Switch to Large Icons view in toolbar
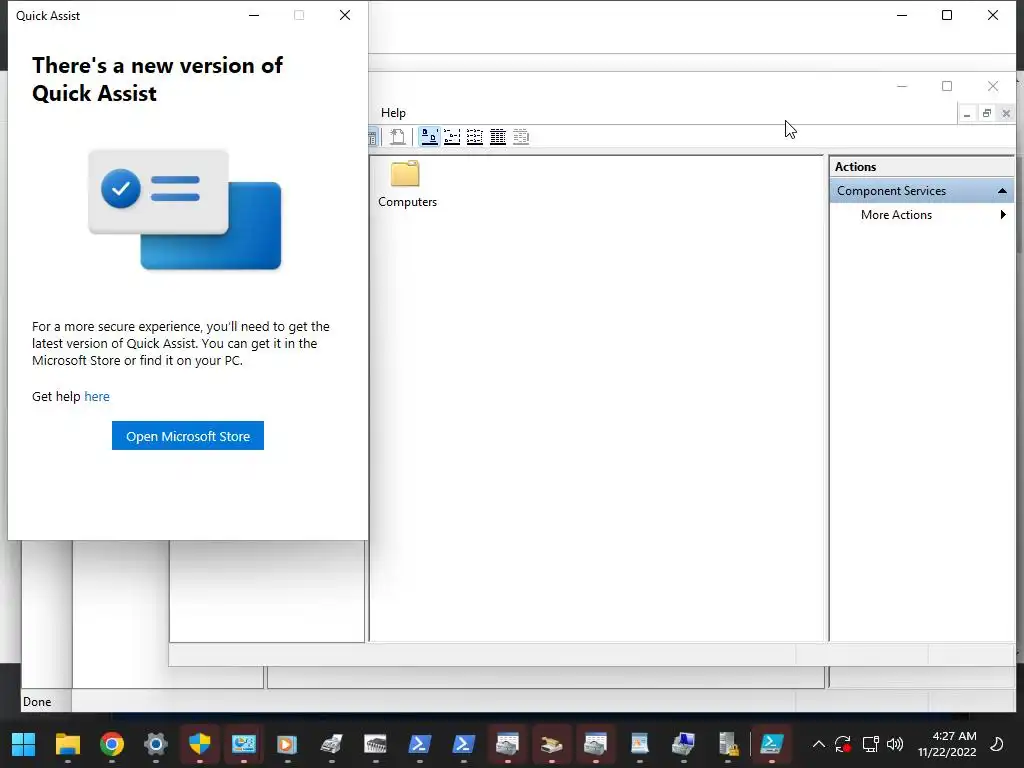The height and width of the screenshot is (768, 1024). click(x=429, y=136)
